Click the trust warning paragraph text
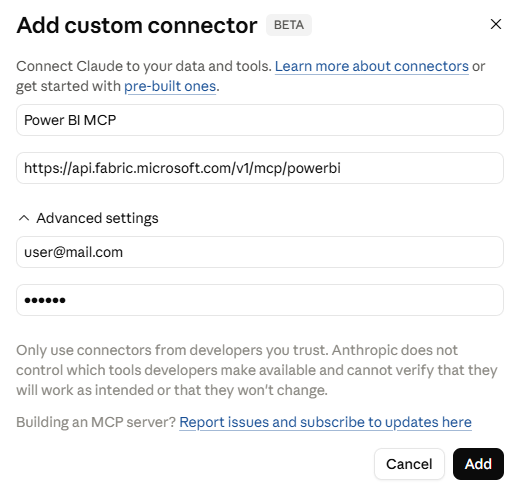This screenshot has height=495, width=521. (x=257, y=370)
